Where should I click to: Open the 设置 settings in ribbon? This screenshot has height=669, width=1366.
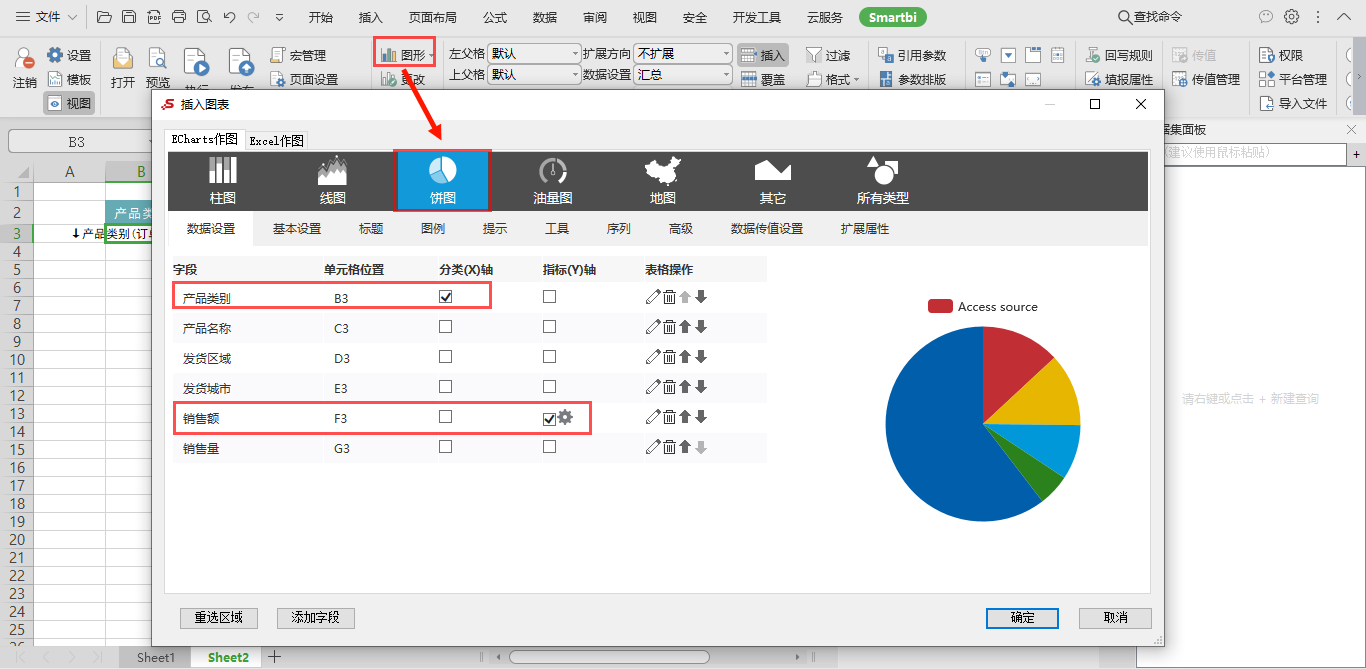tap(68, 55)
